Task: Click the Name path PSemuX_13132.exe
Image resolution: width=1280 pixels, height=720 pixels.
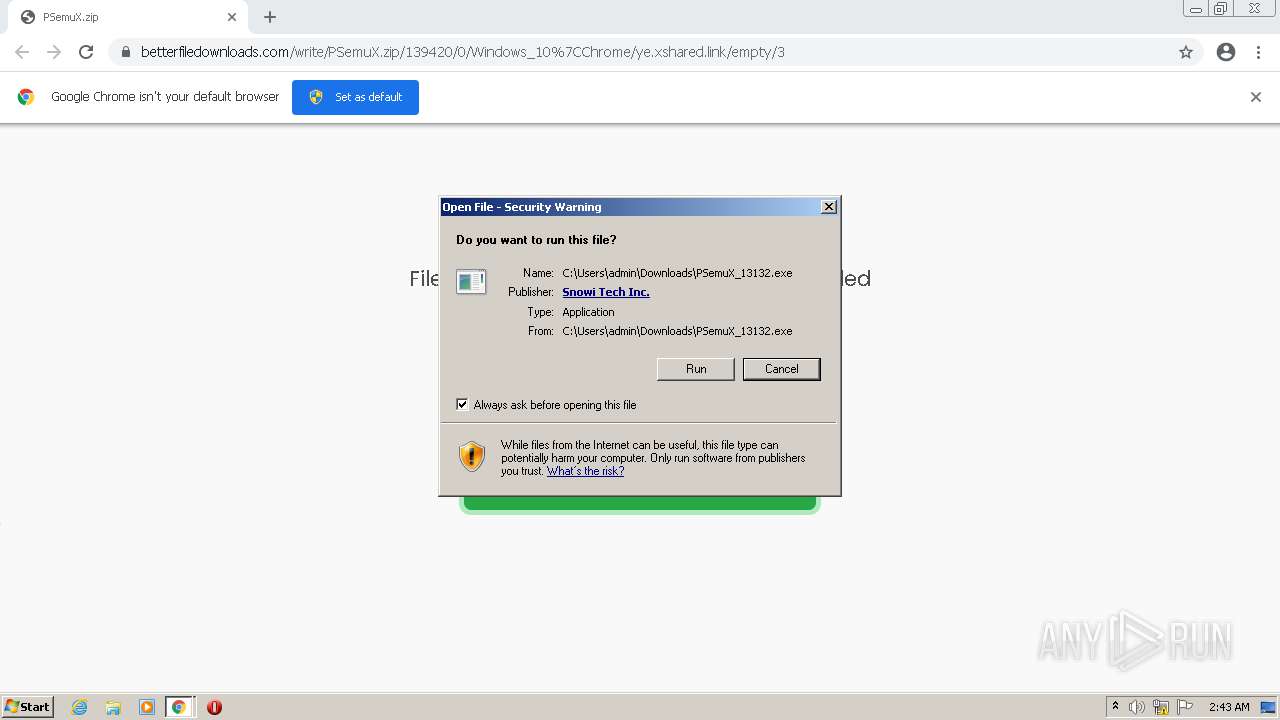Action: pos(677,273)
